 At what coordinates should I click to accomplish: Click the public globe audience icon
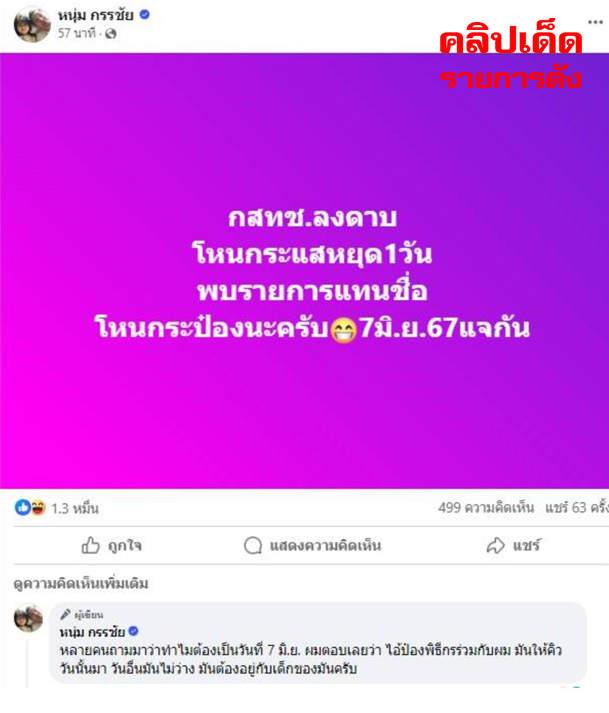coord(111,34)
